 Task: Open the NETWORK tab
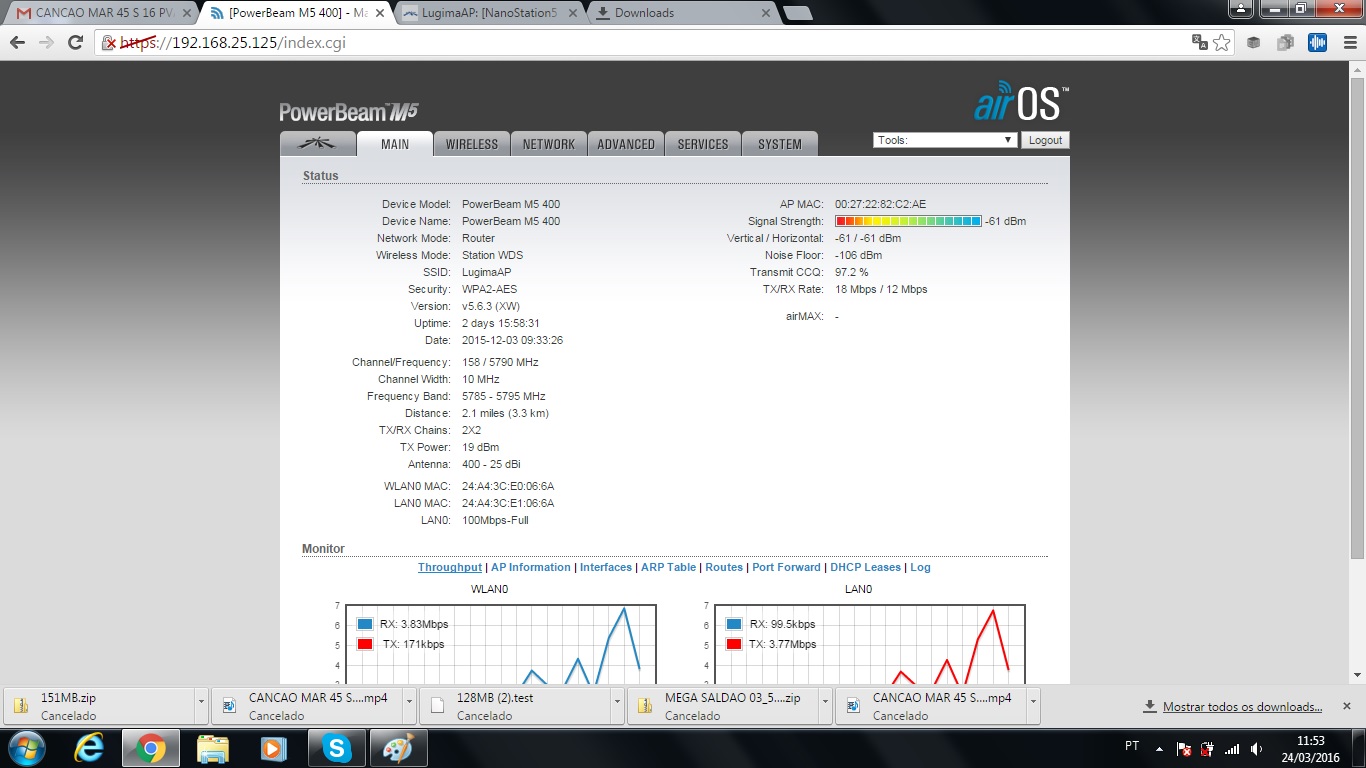tap(549, 144)
